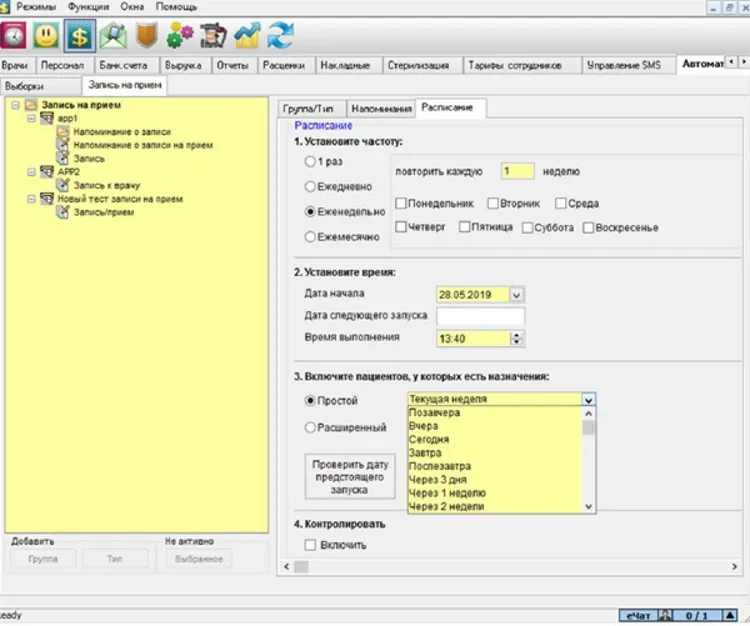Viewport: 750px width, 626px height.
Task: Open the 'еЧат' status bar button
Action: [x=639, y=615]
